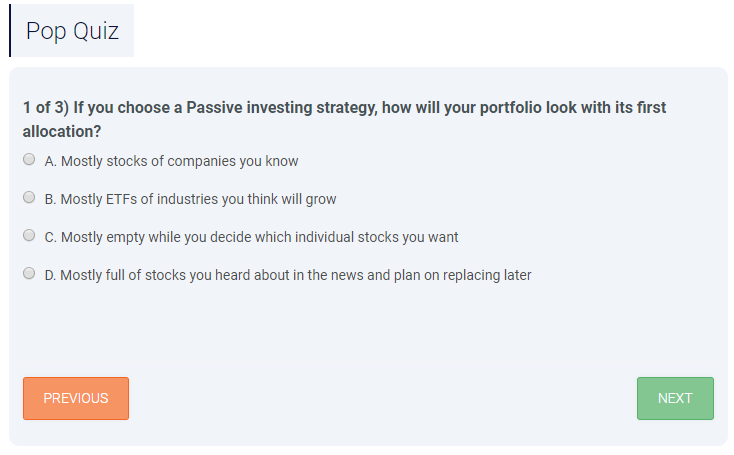
Task: Go to the next quiz question
Action: tap(675, 398)
